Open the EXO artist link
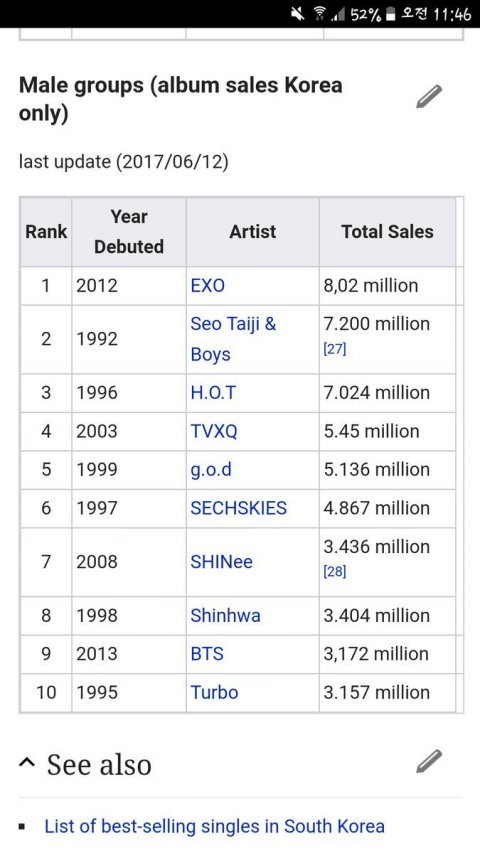 [207, 286]
